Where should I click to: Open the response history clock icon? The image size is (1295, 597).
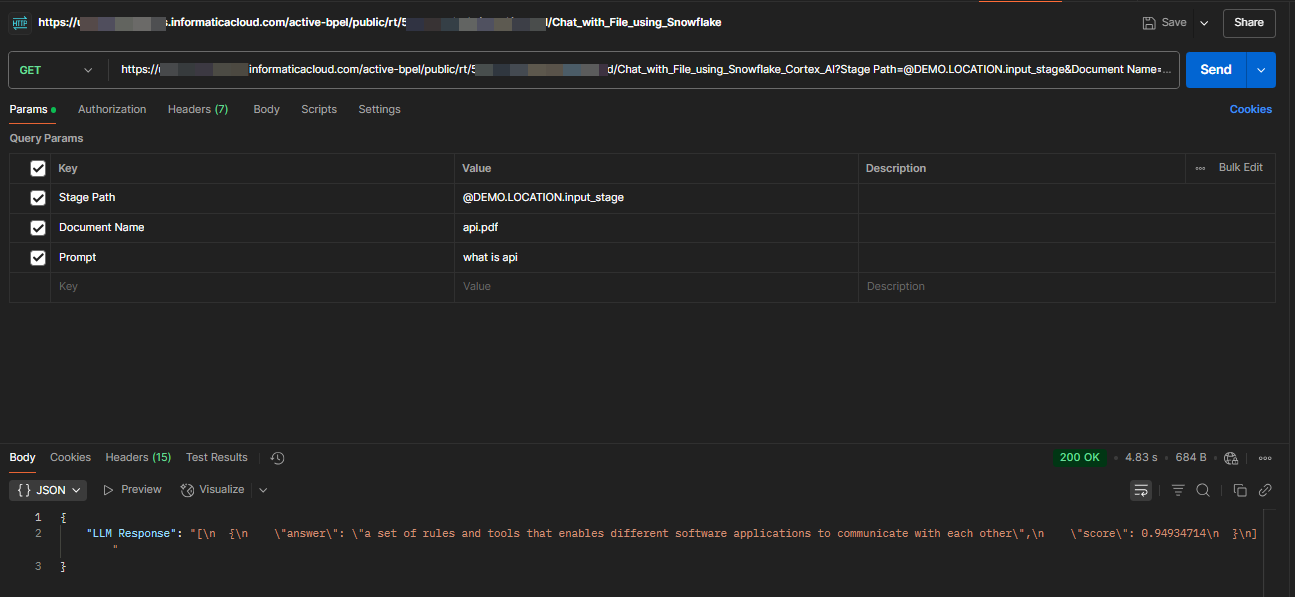click(x=278, y=458)
